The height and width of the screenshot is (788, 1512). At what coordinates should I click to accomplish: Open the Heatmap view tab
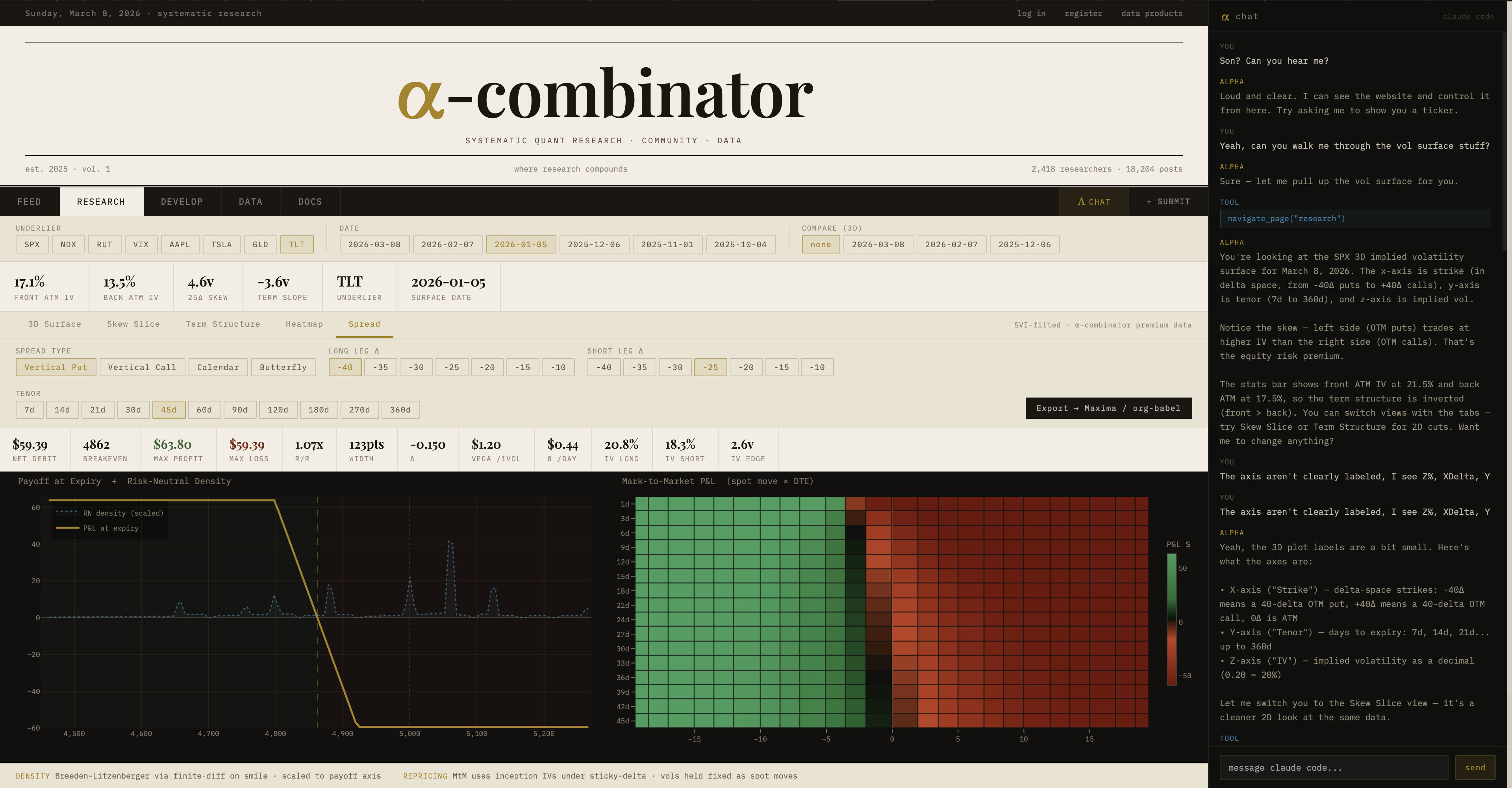click(x=304, y=324)
